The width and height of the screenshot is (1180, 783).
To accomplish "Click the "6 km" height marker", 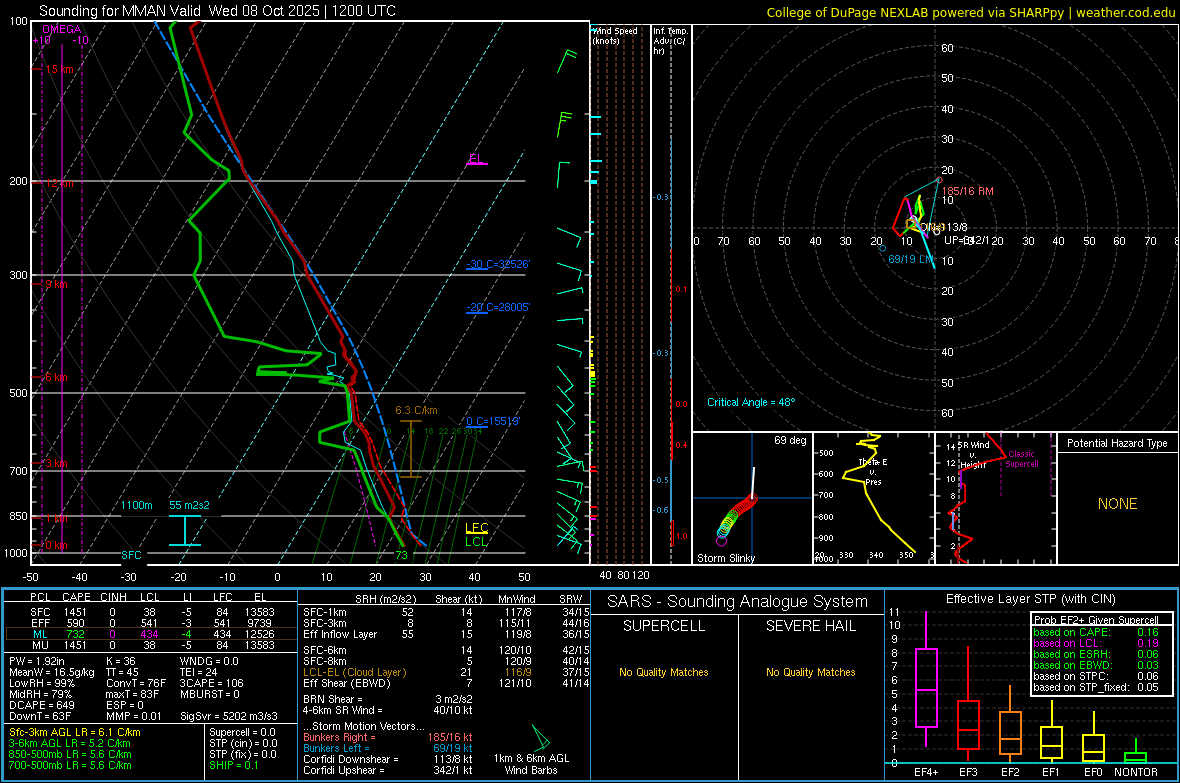I will [56, 377].
